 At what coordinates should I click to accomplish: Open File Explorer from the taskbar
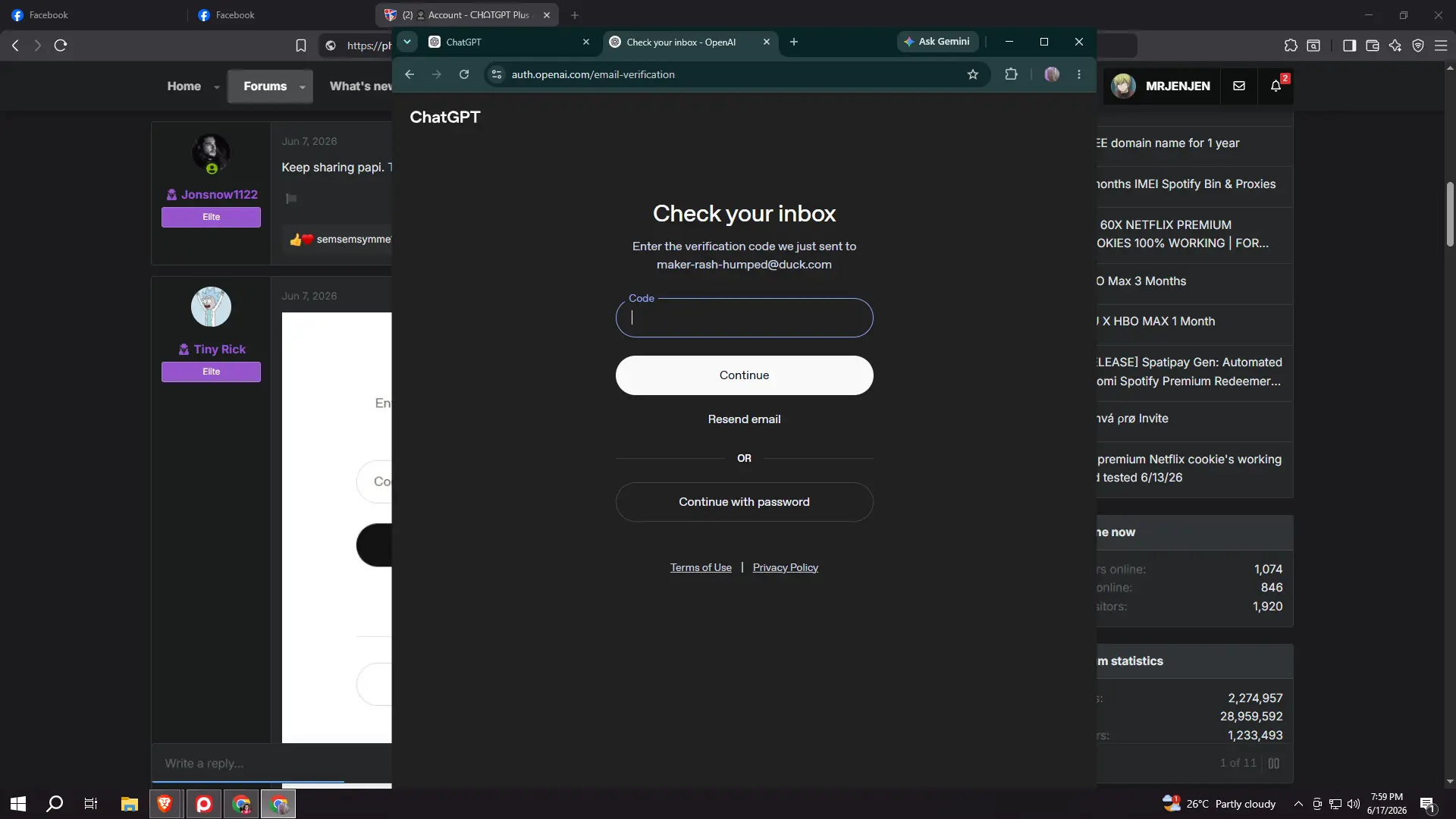129,804
